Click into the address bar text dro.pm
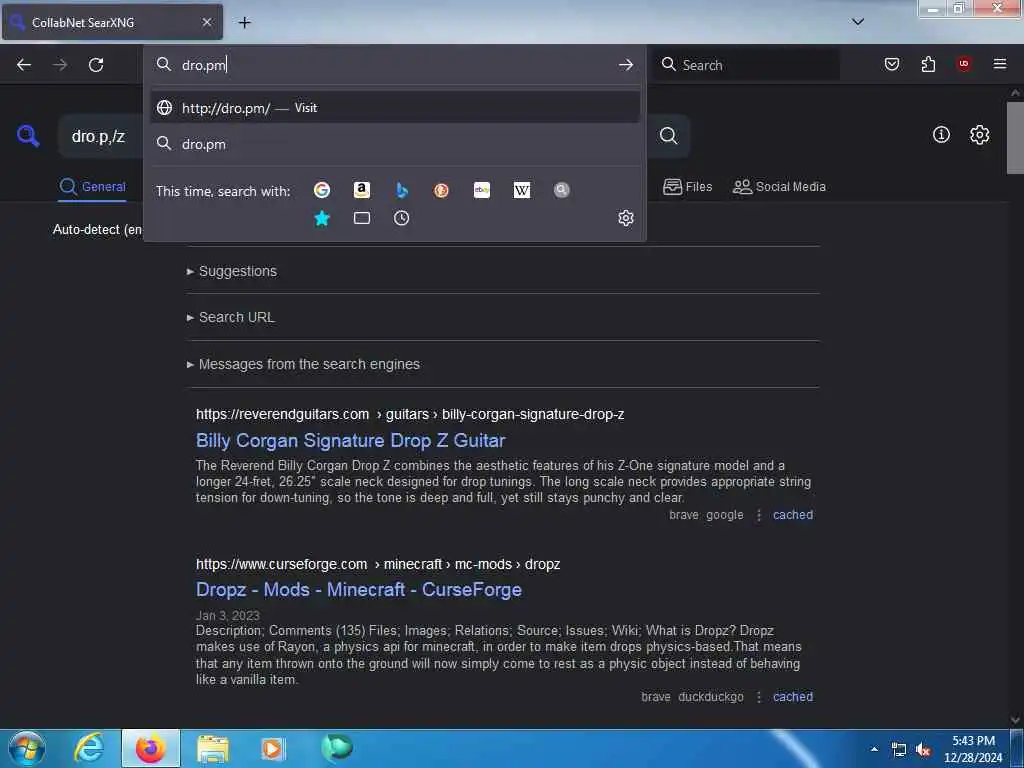Image resolution: width=1024 pixels, height=768 pixels. pos(204,65)
